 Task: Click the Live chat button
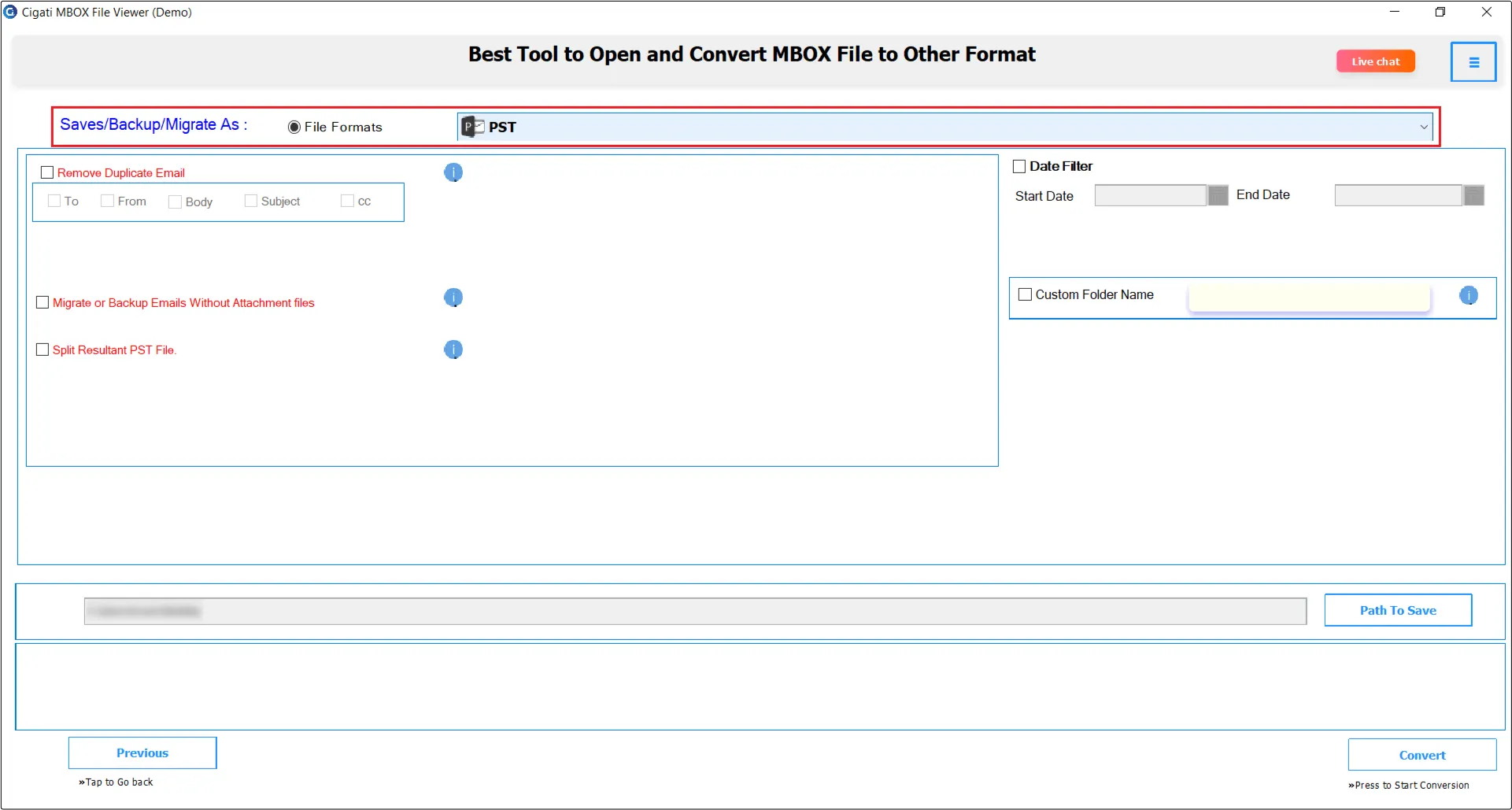(x=1376, y=61)
